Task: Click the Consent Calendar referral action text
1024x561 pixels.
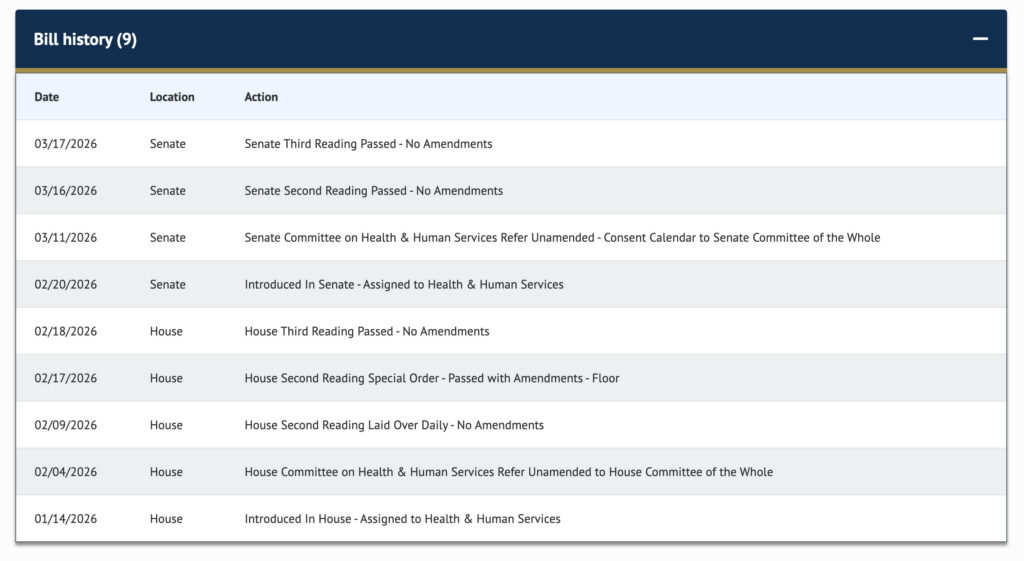Action: tap(562, 238)
